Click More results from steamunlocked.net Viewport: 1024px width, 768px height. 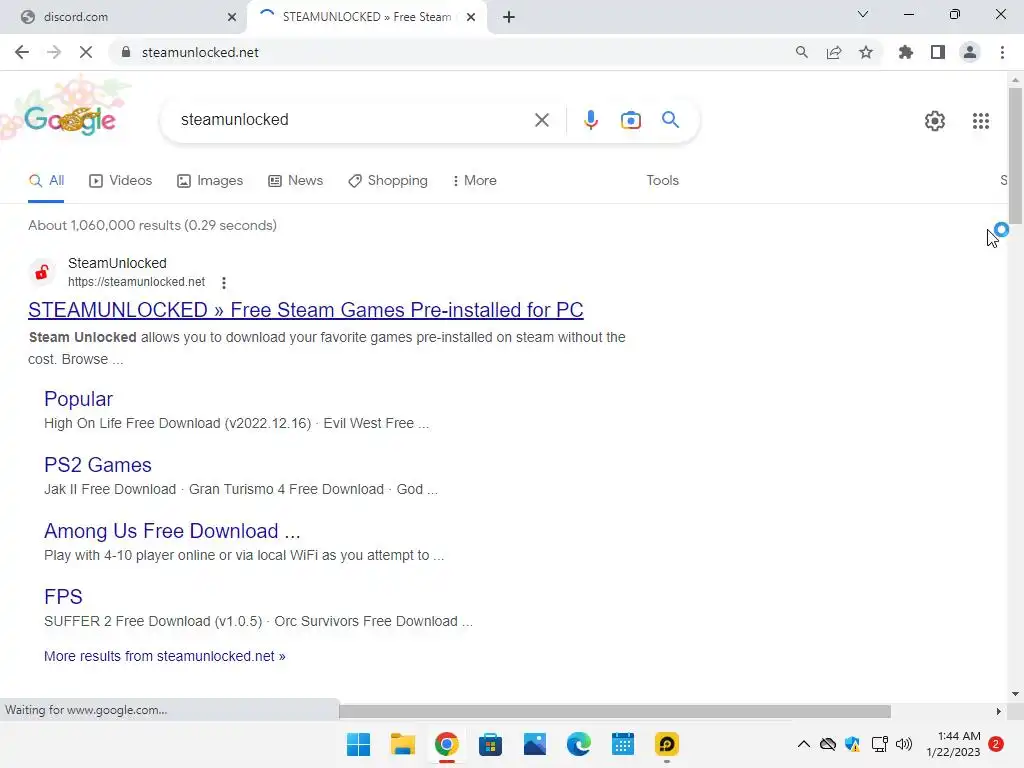coord(165,656)
